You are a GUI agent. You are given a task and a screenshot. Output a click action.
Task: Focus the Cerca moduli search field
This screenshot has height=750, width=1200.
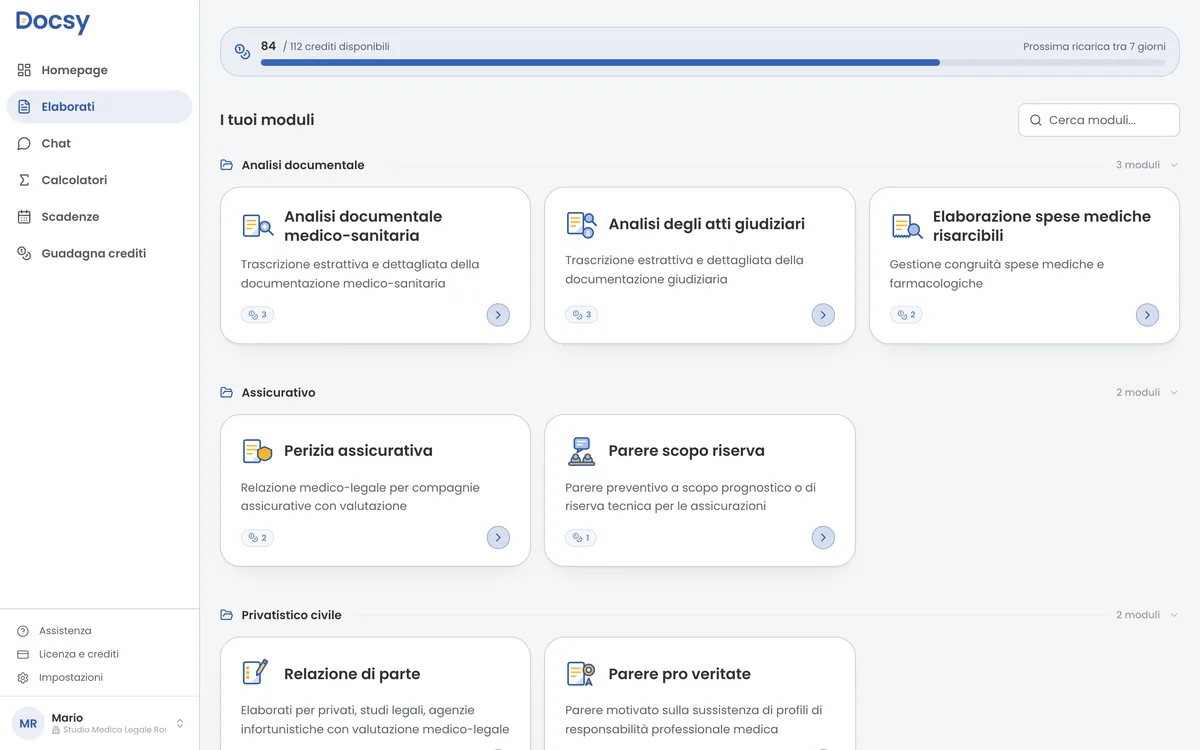1099,120
